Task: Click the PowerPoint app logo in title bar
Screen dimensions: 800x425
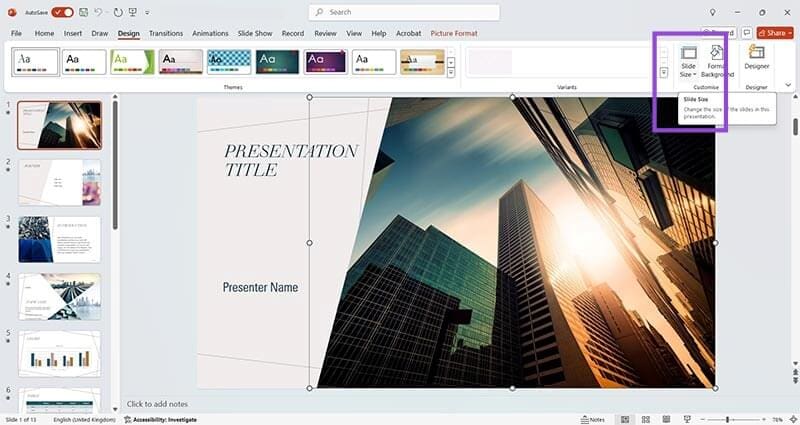Action: pyautogui.click(x=12, y=12)
